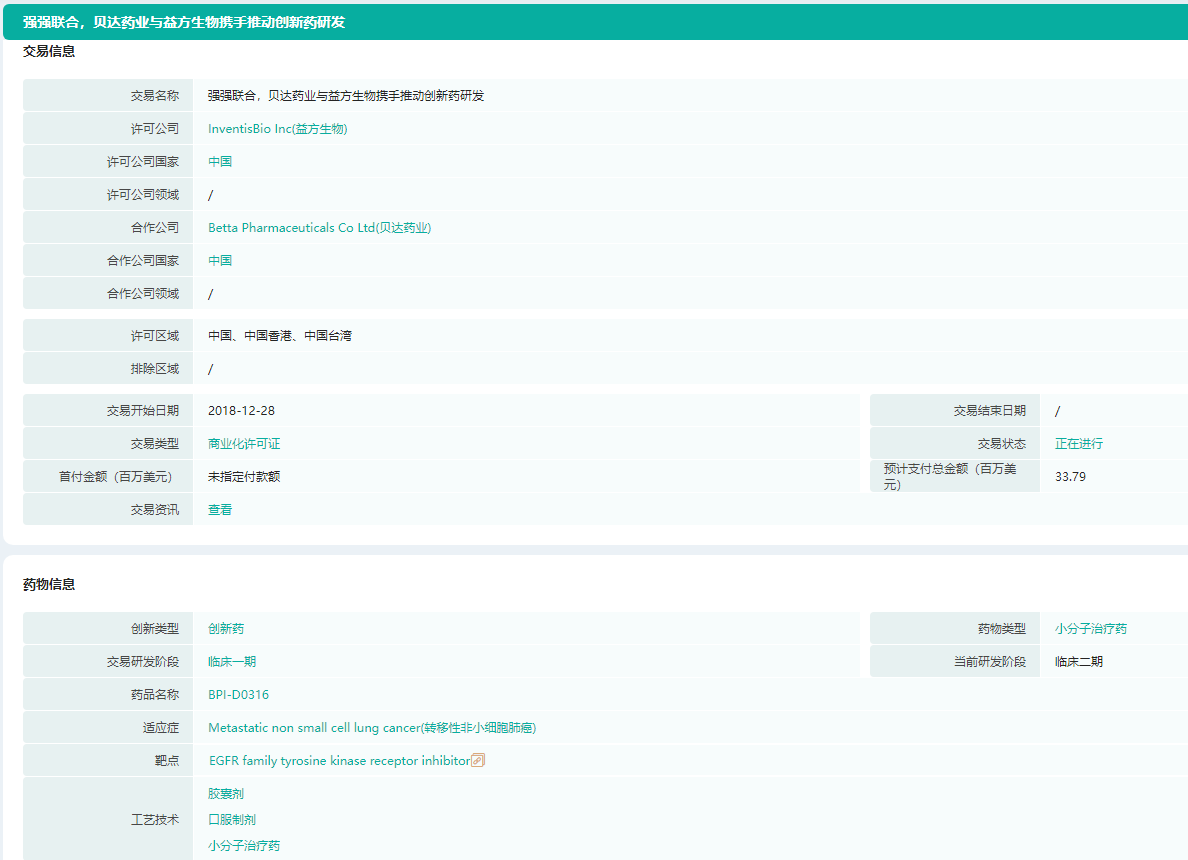Click the 药物信息 section heading

pyautogui.click(x=48, y=584)
